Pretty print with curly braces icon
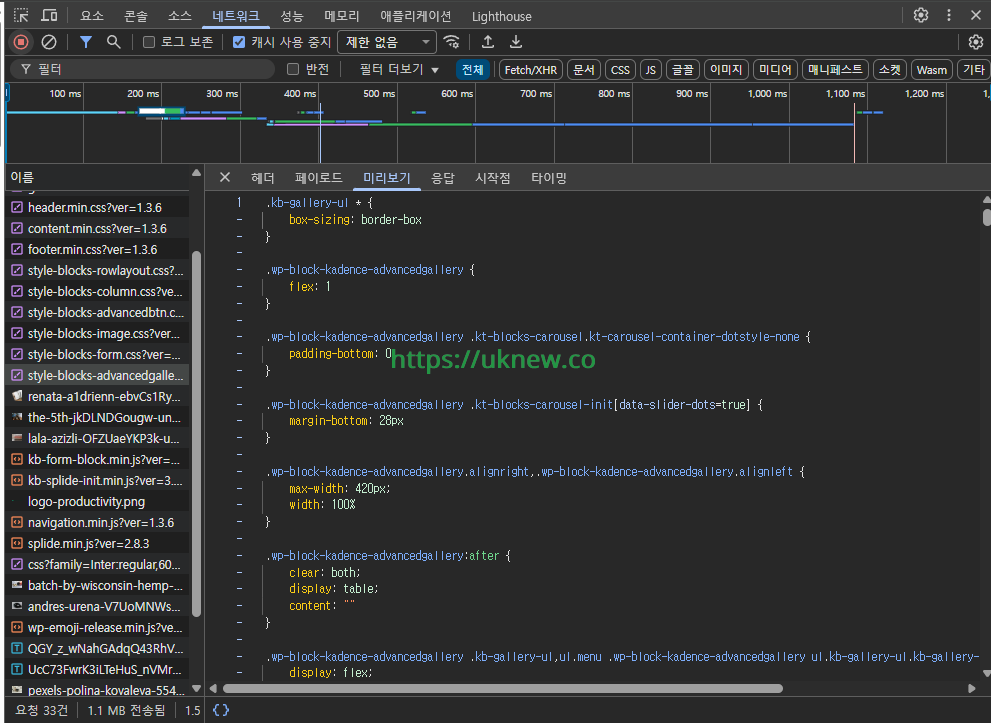991x723 pixels. [x=221, y=710]
